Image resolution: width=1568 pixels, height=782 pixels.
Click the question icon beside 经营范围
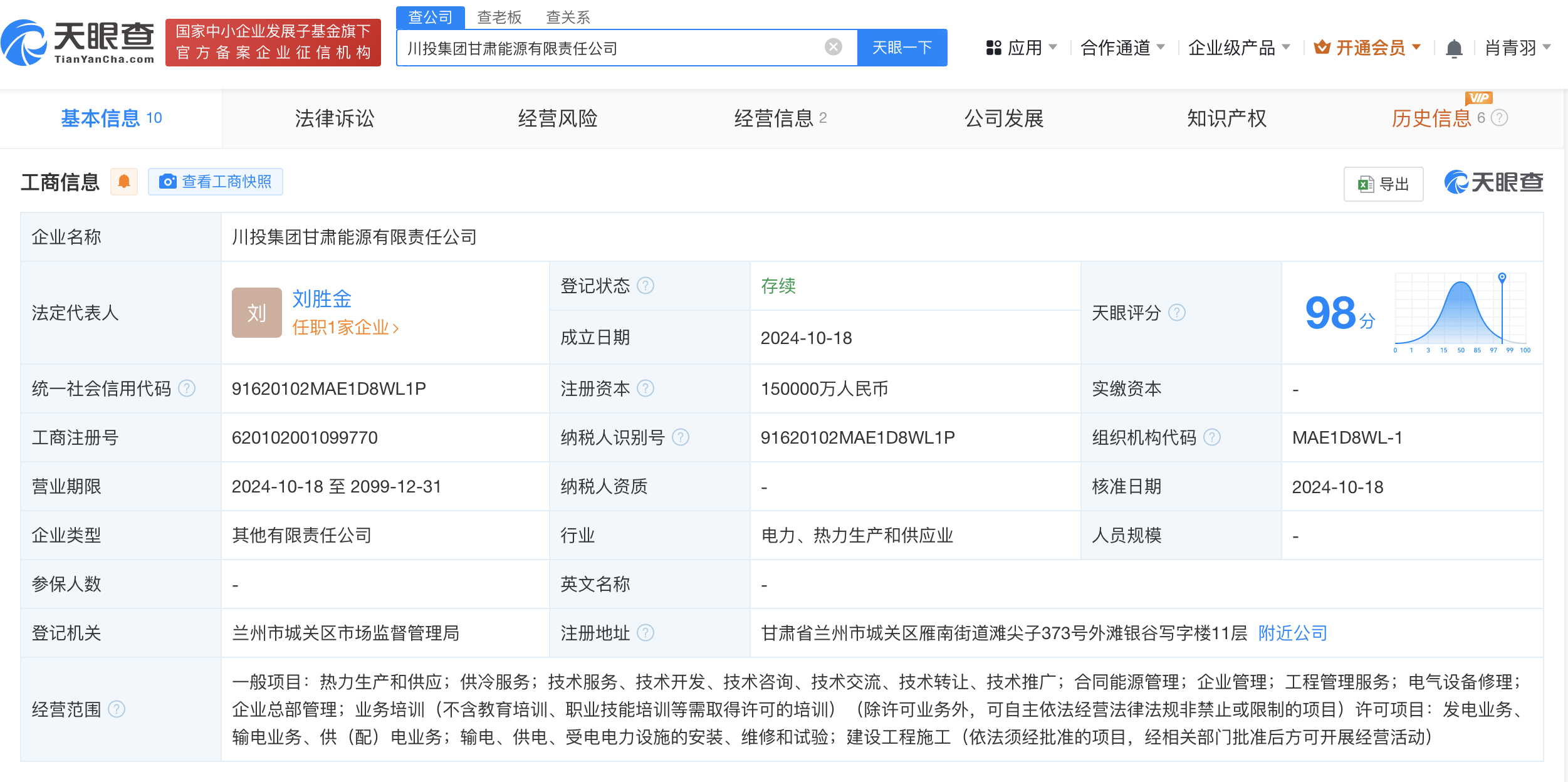(117, 709)
